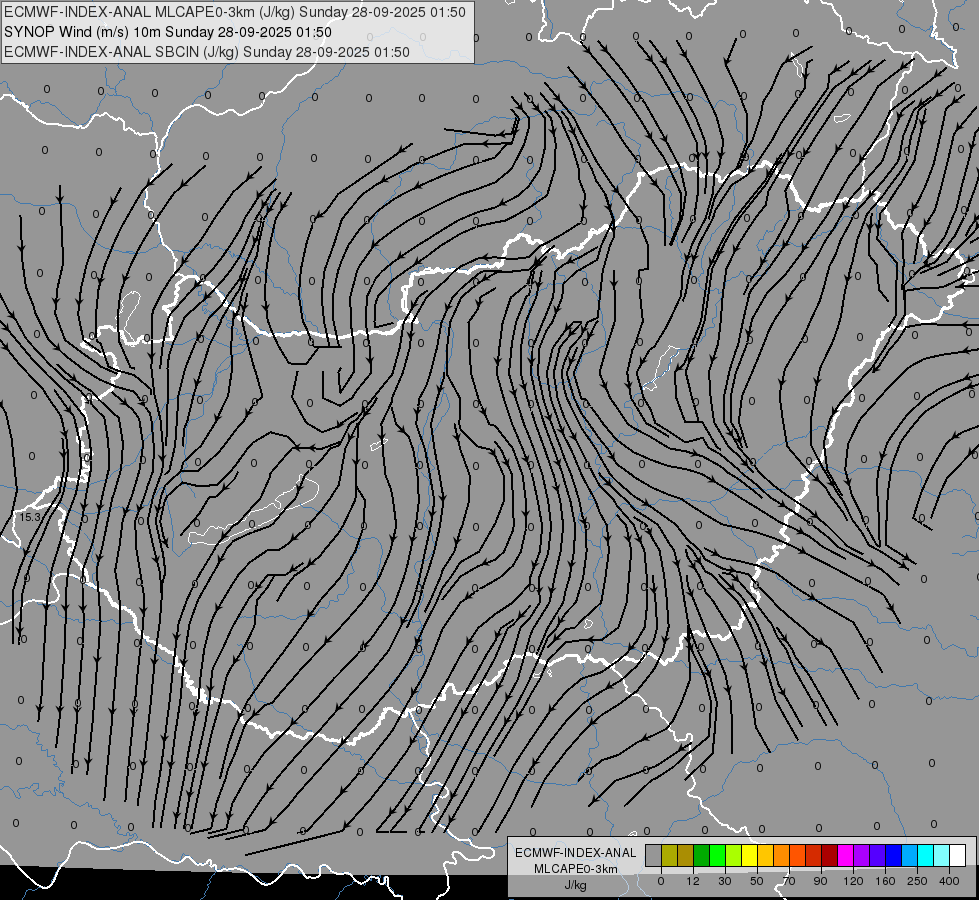The image size is (979, 900).
Task: Click the dark red legend swatch
Action: [829, 856]
